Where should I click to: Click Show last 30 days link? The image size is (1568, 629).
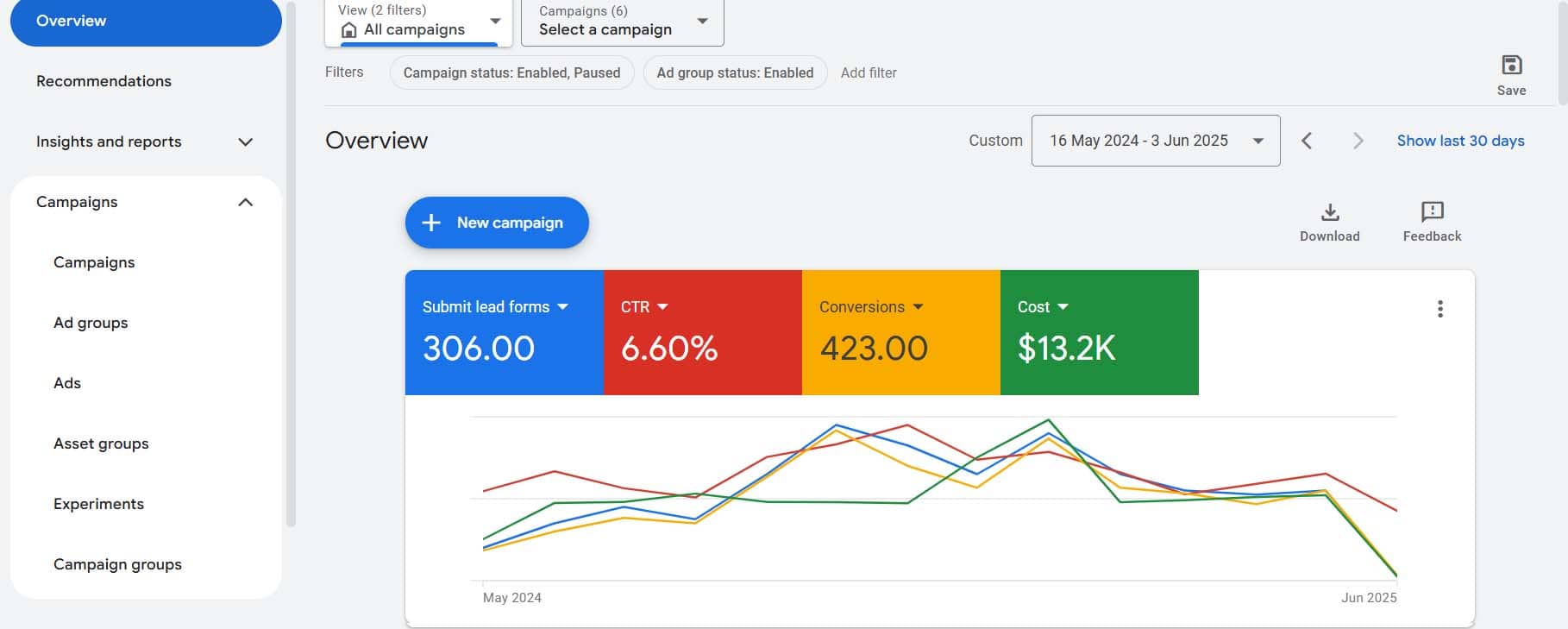point(1460,141)
